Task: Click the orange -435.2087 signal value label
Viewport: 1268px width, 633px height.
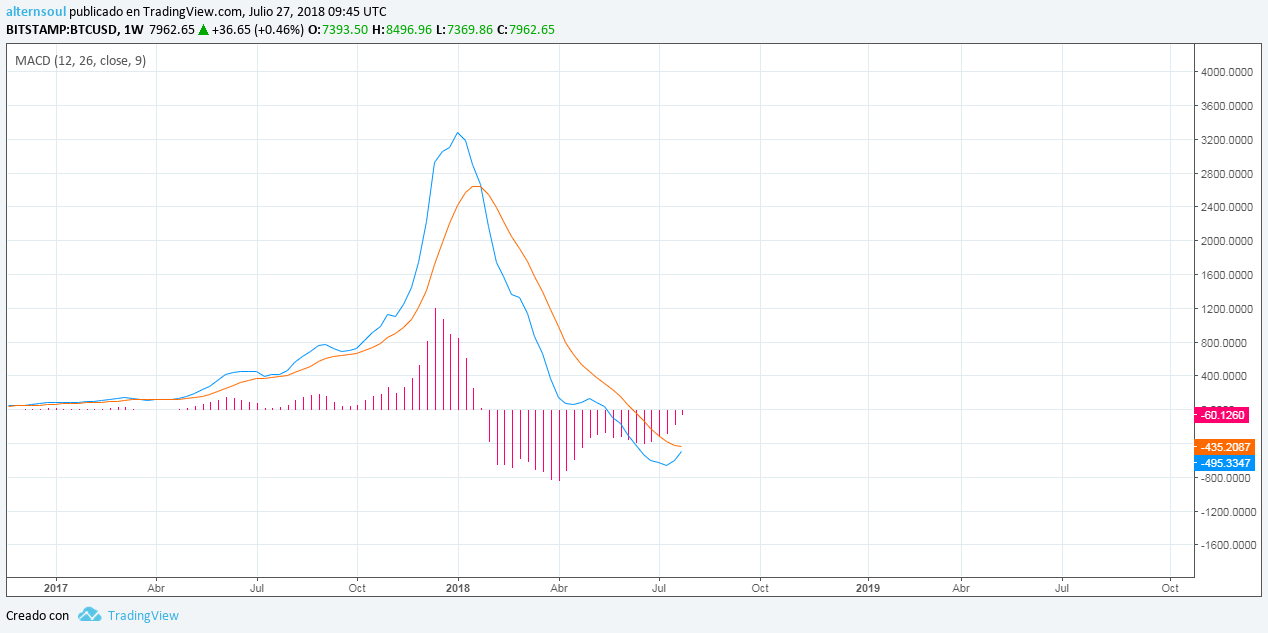Action: pos(1225,446)
